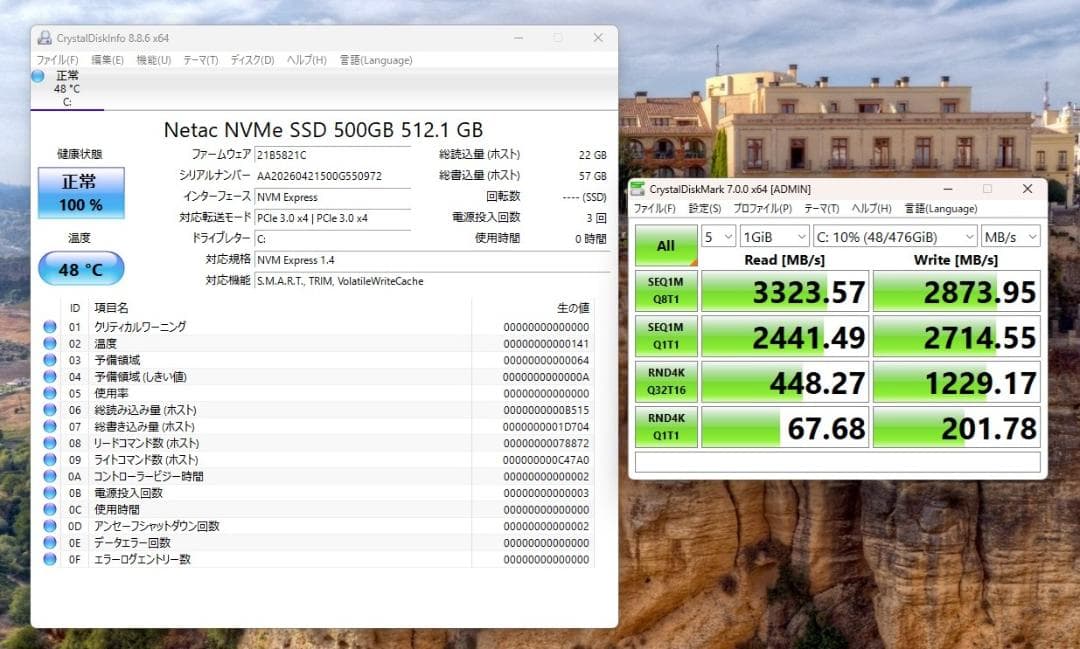This screenshot has width=1080, height=649.
Task: Open 言語(Language) menu in CrystalDiskMark
Action: click(x=941, y=208)
